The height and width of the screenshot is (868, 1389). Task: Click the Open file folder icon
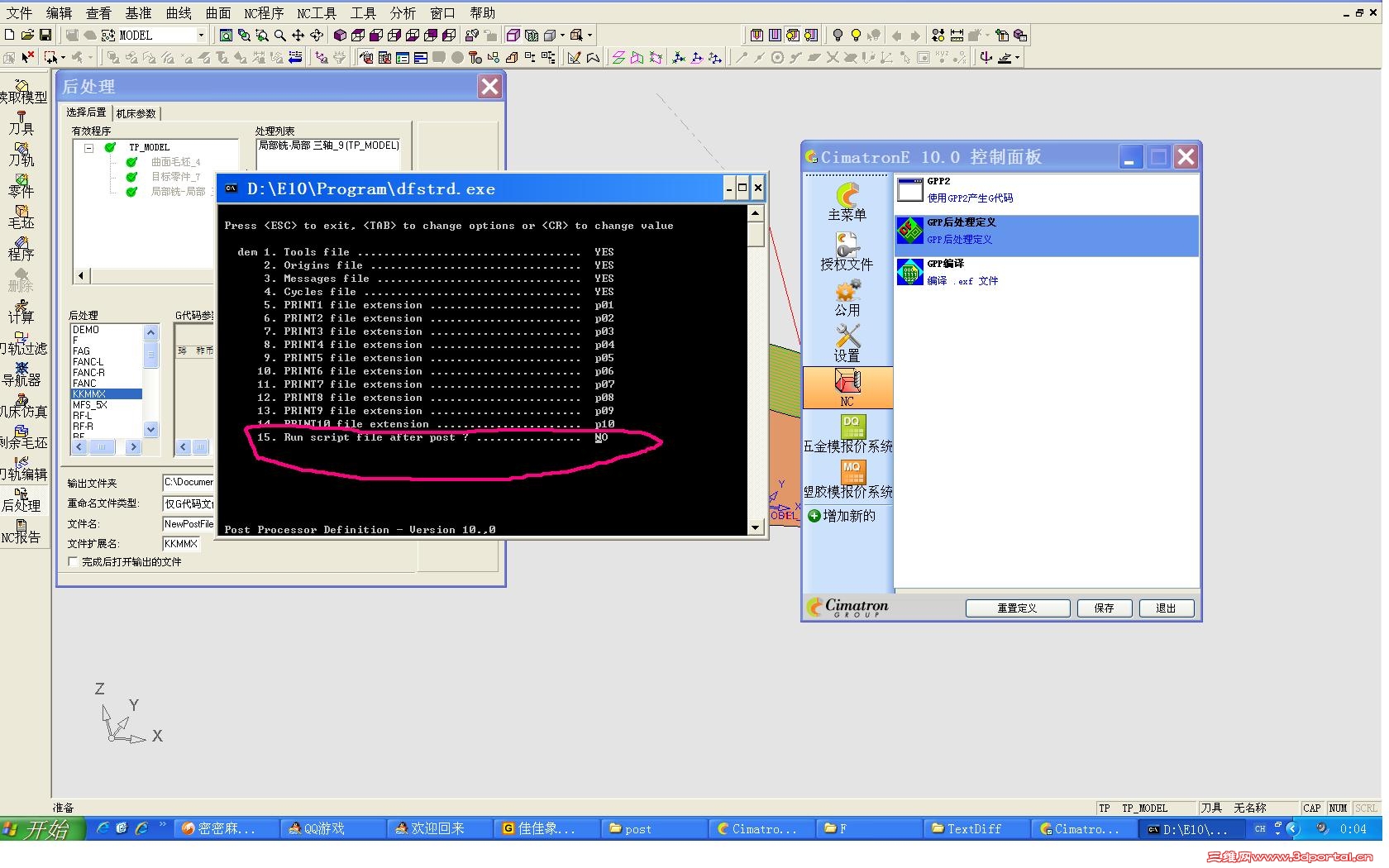[27, 35]
